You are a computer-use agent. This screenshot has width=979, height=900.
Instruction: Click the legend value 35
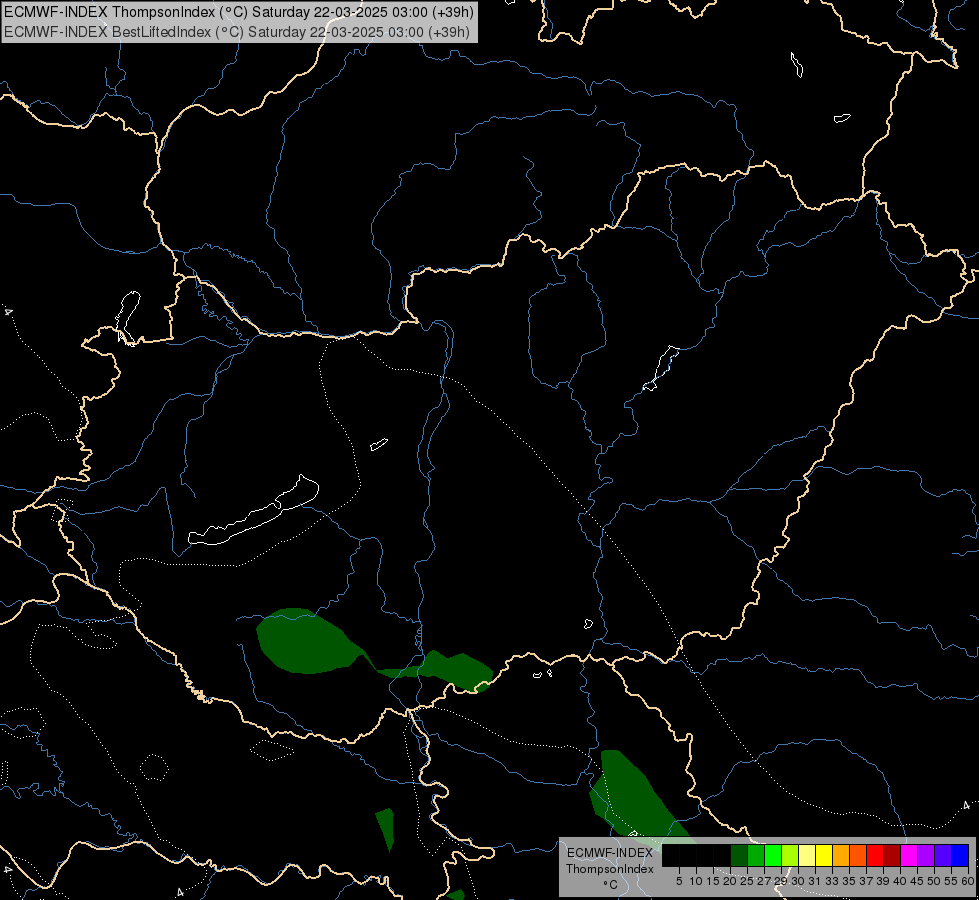tap(849, 881)
